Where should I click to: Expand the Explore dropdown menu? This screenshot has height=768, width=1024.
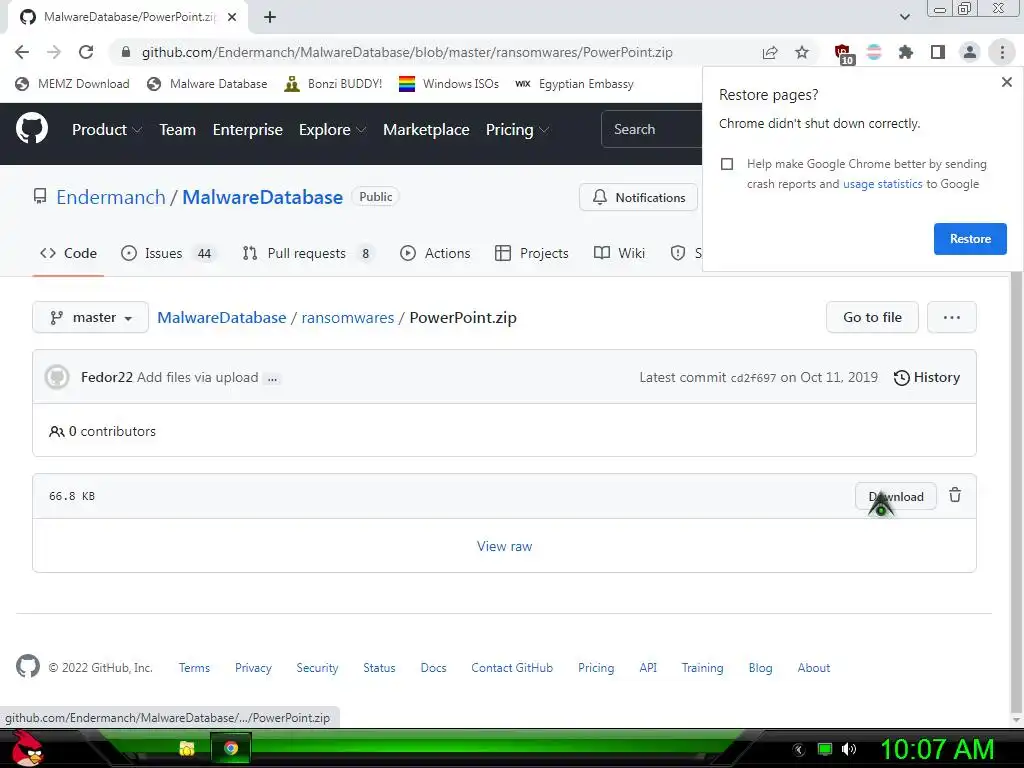point(332,129)
